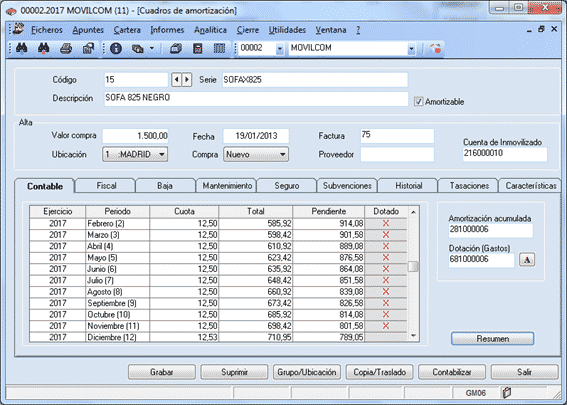Image resolution: width=567 pixels, height=405 pixels.
Task: Click the A button beside Dotación account
Action: click(527, 260)
